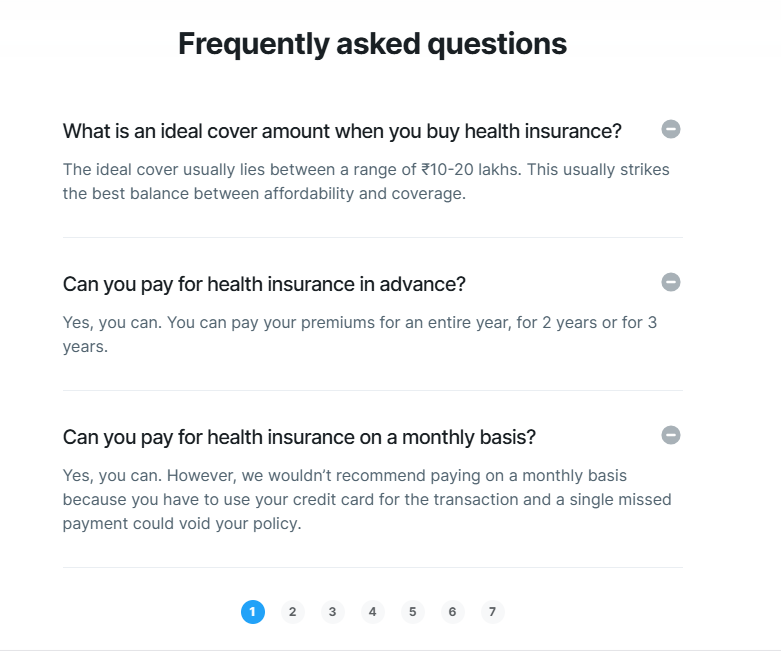
Task: Click 'Can you pay for health insurance in advance?'
Action: pos(264,284)
